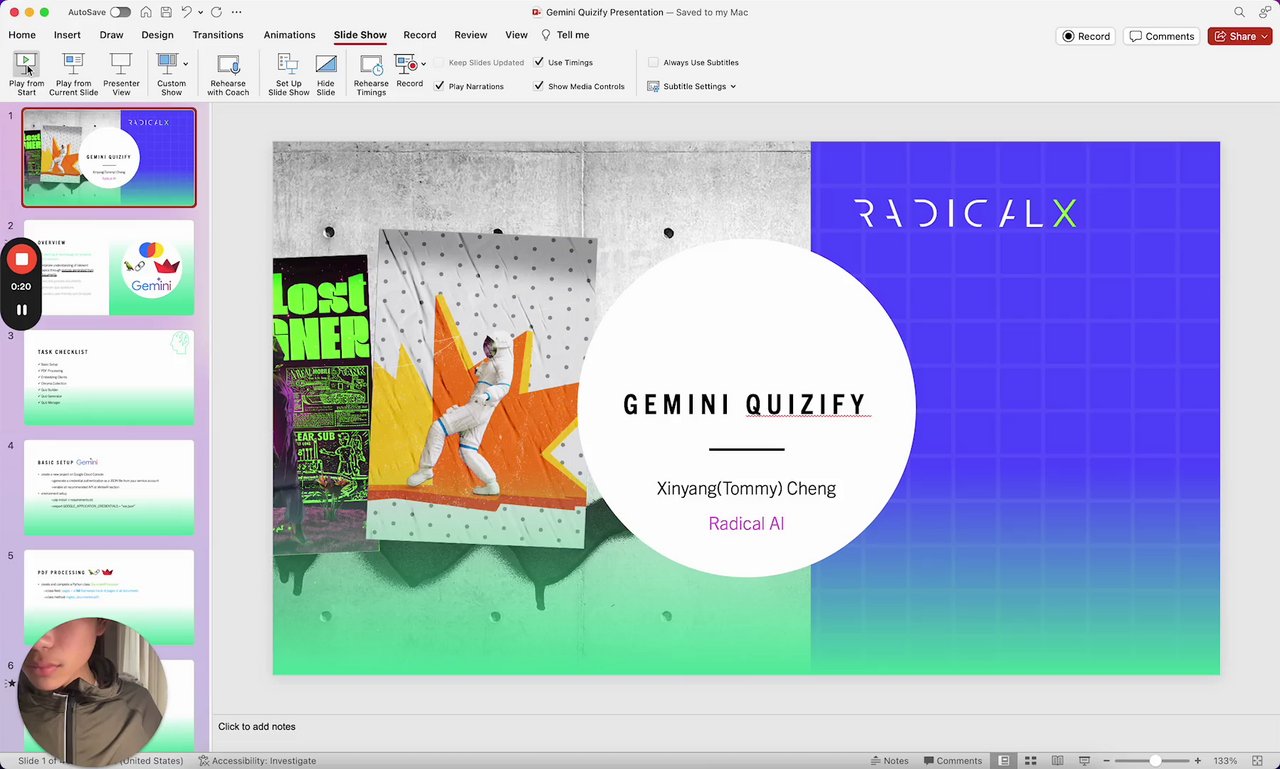1280x769 pixels.
Task: Toggle the Notes pane button
Action: (889, 761)
